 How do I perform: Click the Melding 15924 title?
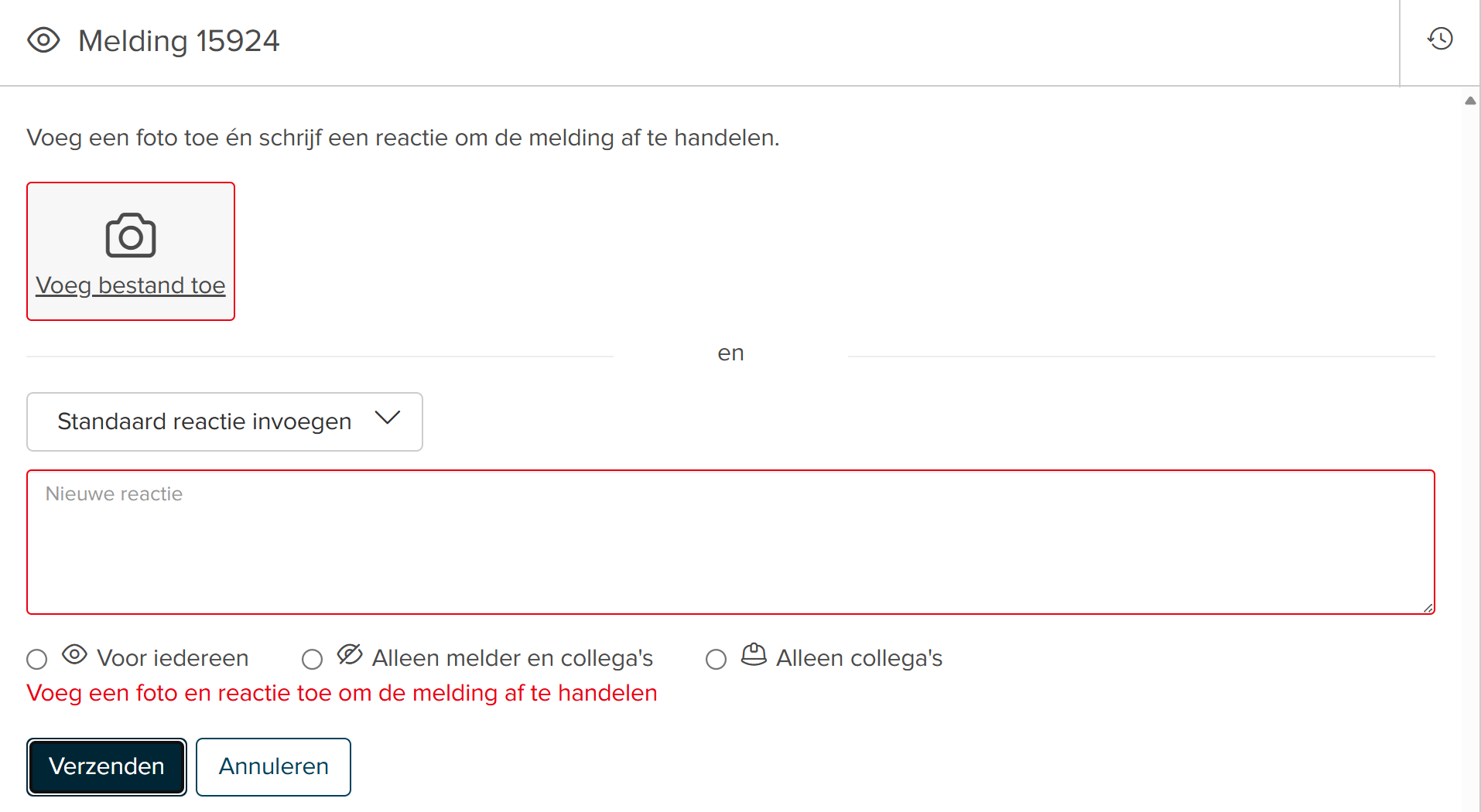[179, 41]
